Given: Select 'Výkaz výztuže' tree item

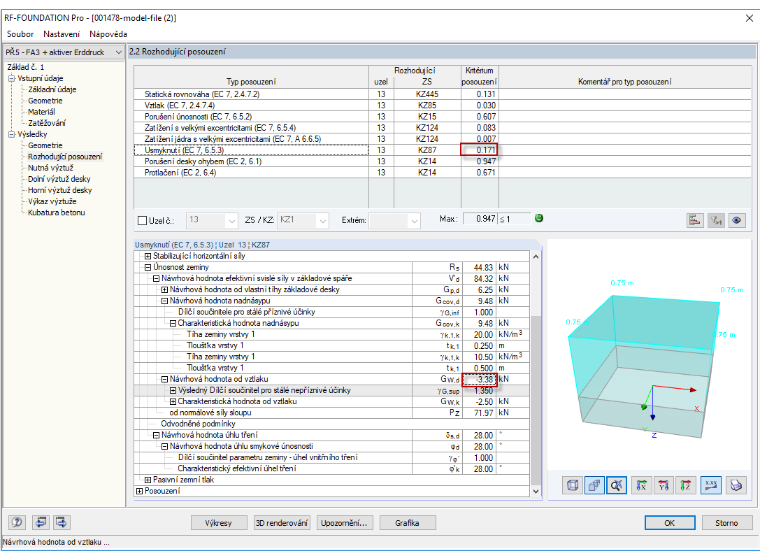Looking at the screenshot, I should [x=52, y=201].
